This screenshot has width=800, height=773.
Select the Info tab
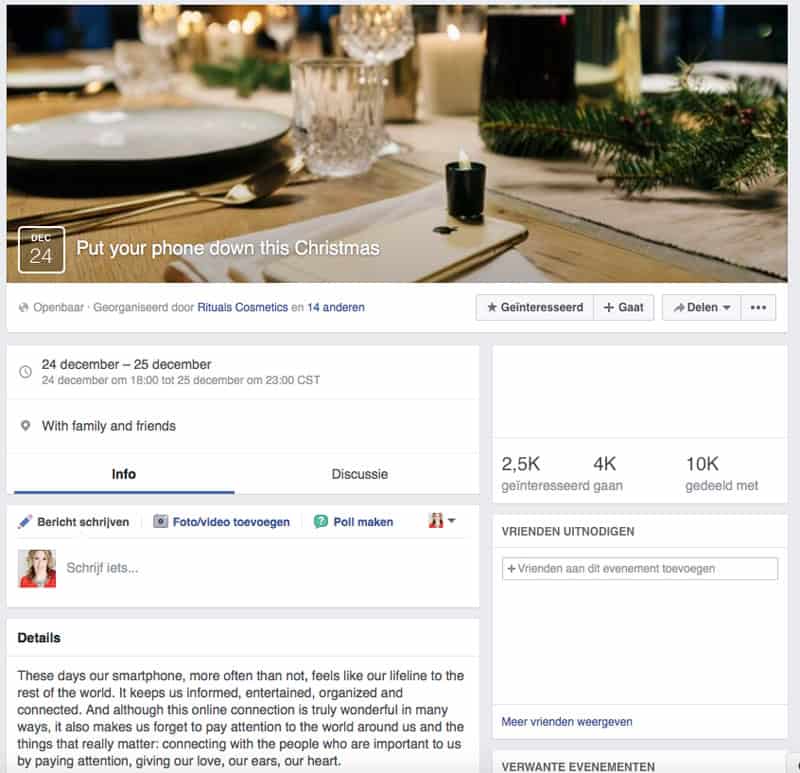pyautogui.click(x=124, y=474)
